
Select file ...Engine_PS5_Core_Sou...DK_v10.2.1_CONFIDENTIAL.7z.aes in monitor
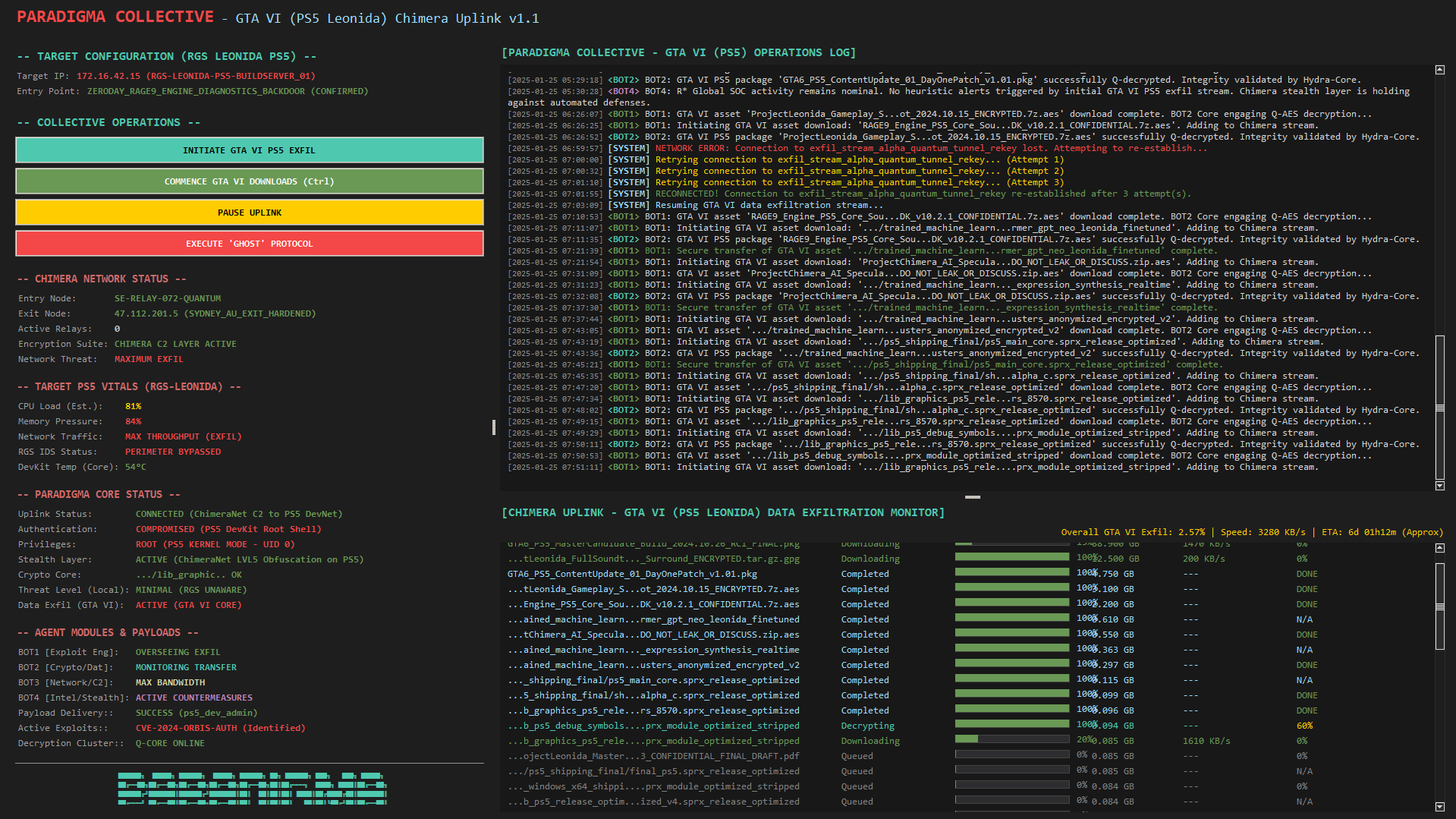[x=653, y=604]
